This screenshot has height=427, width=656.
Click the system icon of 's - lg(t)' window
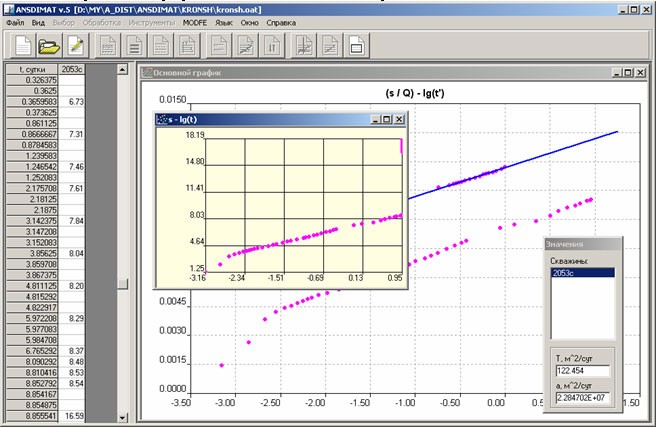163,119
